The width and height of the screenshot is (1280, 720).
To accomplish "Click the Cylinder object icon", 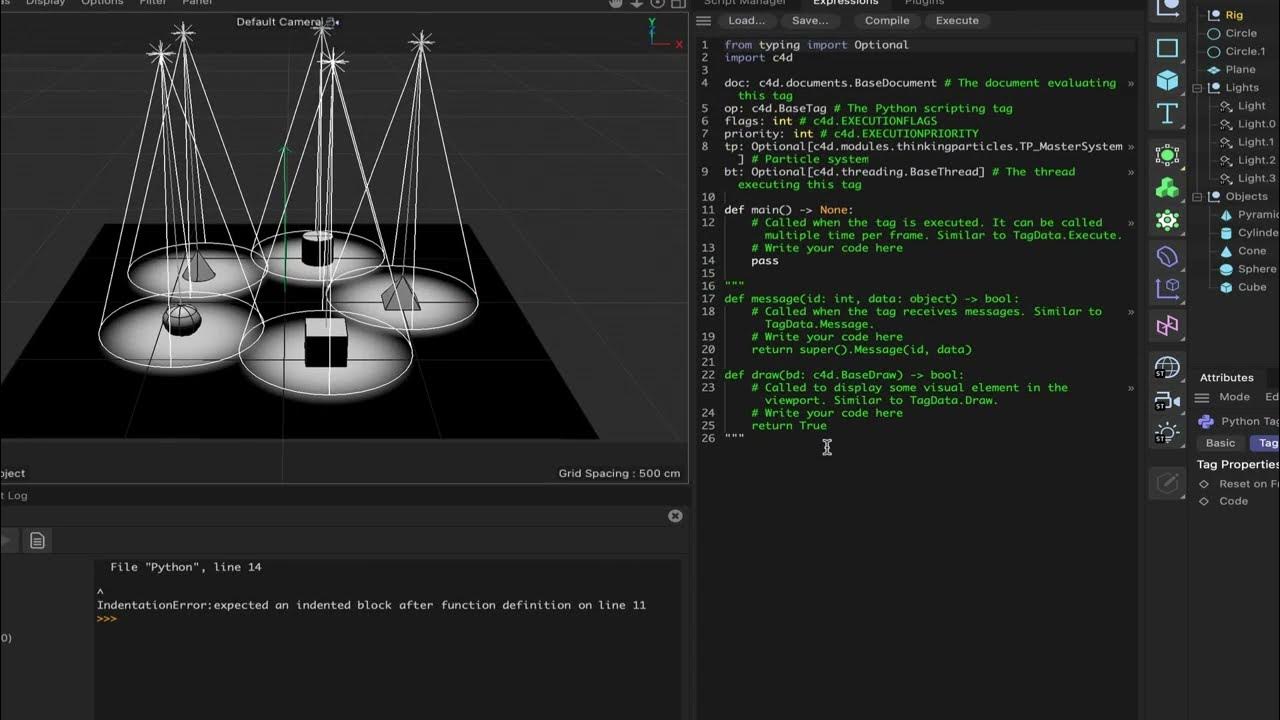I will coord(1227,233).
